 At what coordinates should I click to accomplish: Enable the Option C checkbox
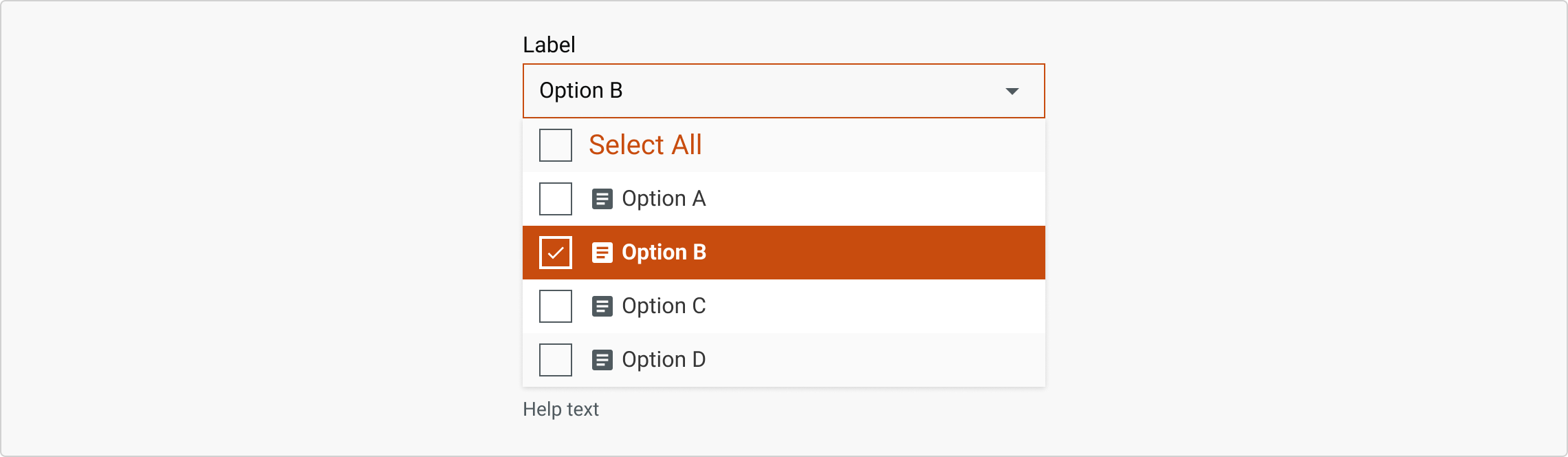556,306
